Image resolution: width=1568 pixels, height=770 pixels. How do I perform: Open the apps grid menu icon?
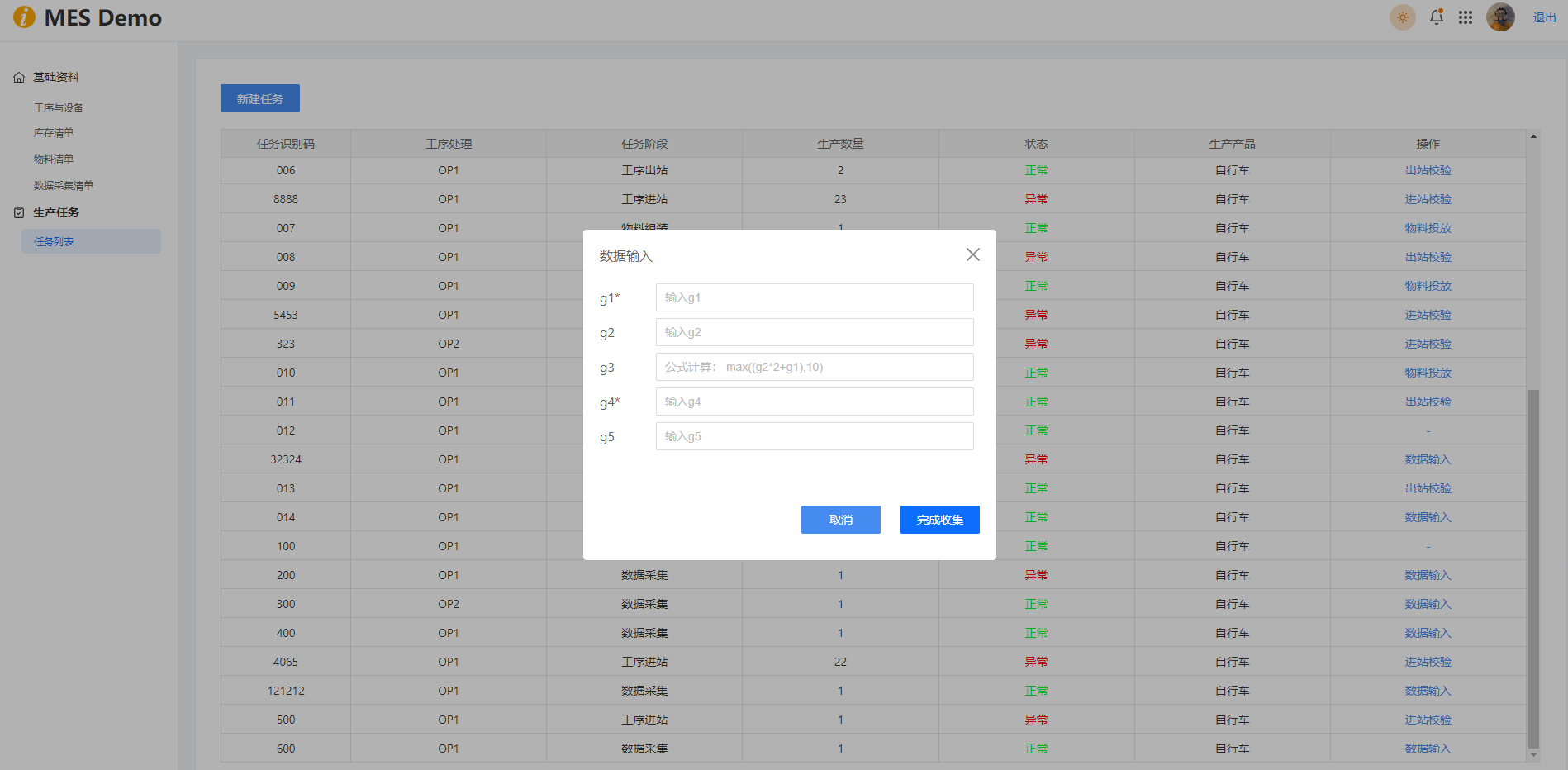click(1466, 17)
